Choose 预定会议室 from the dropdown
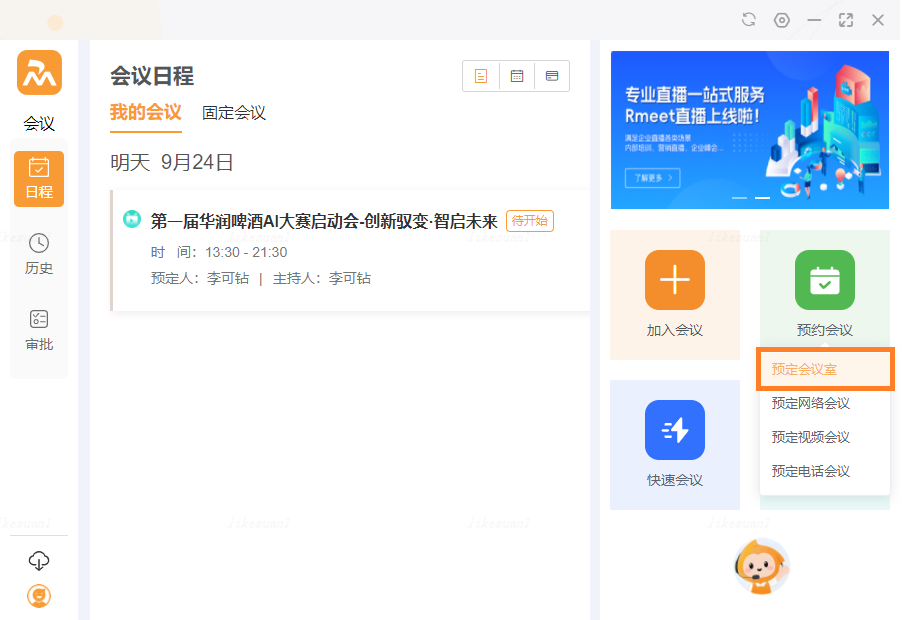This screenshot has width=903, height=620. (x=824, y=369)
